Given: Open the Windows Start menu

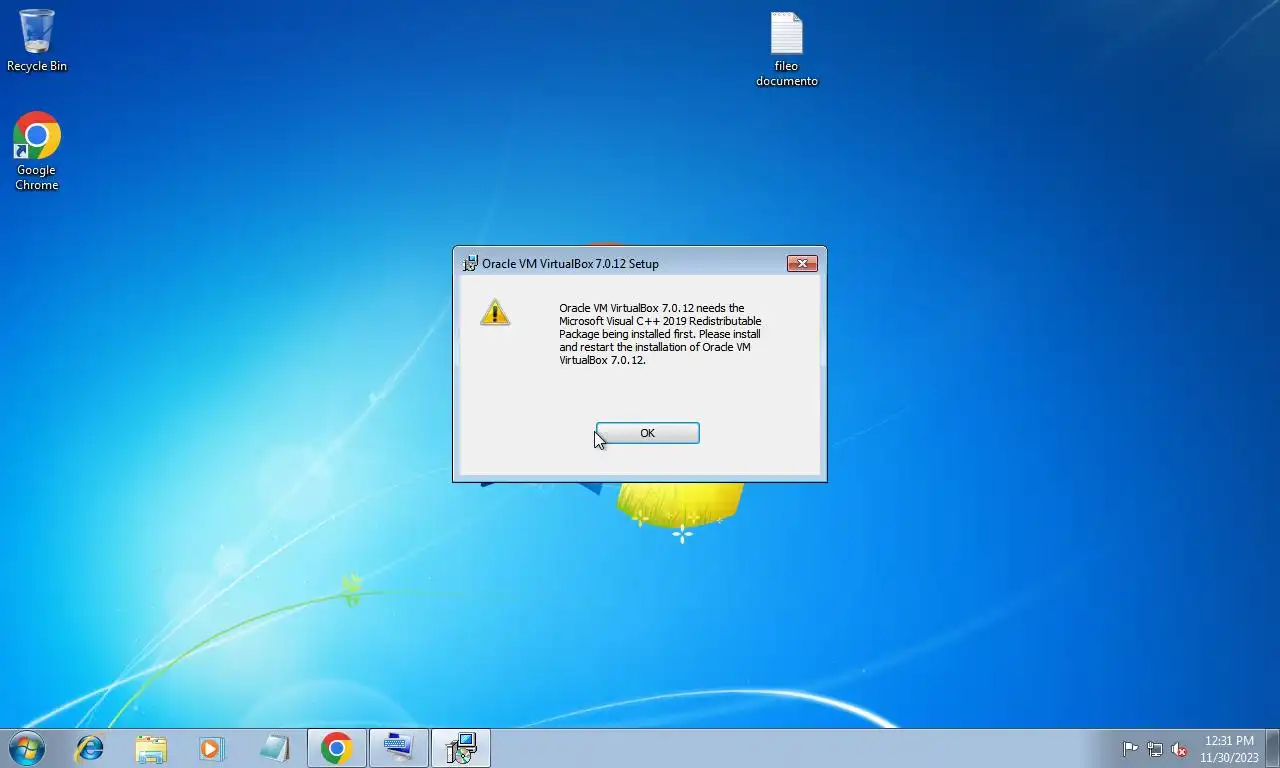Looking at the screenshot, I should point(26,748).
